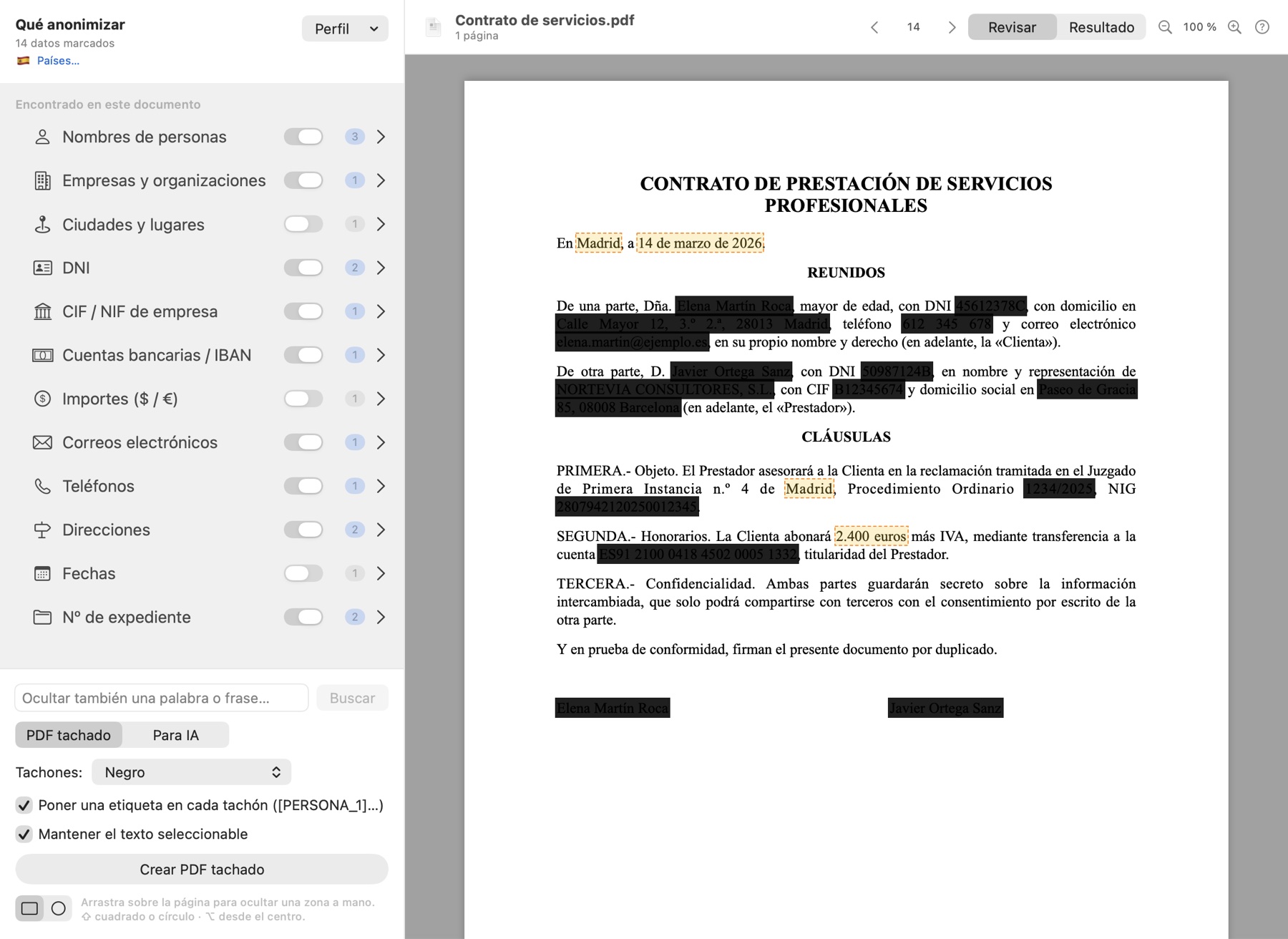The image size is (1288, 939).
Task: Uncheck Mantener el texto seleccionable
Action: pos(24,834)
